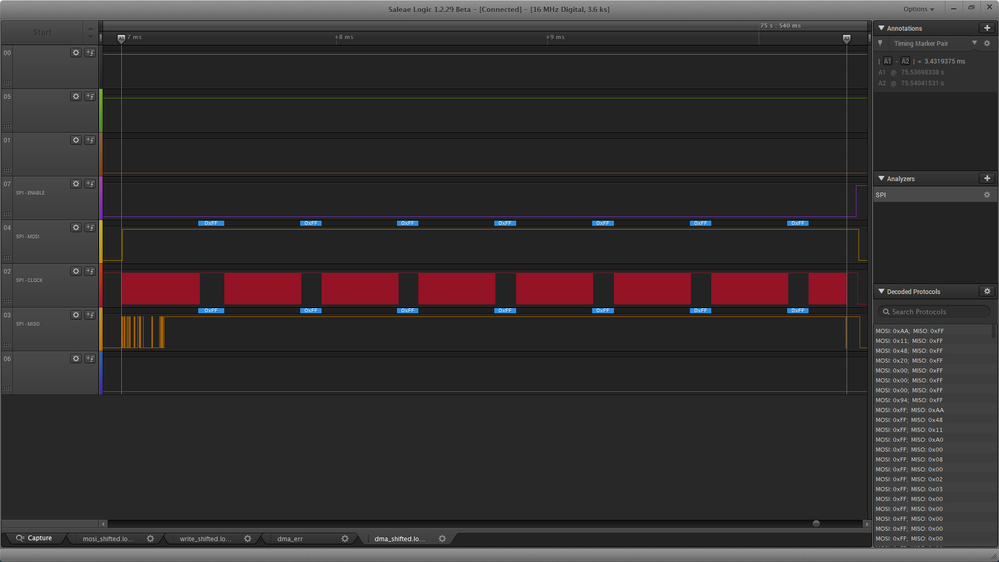Open settings gear for dma_shifted tab
The height and width of the screenshot is (562, 999).
[x=442, y=538]
